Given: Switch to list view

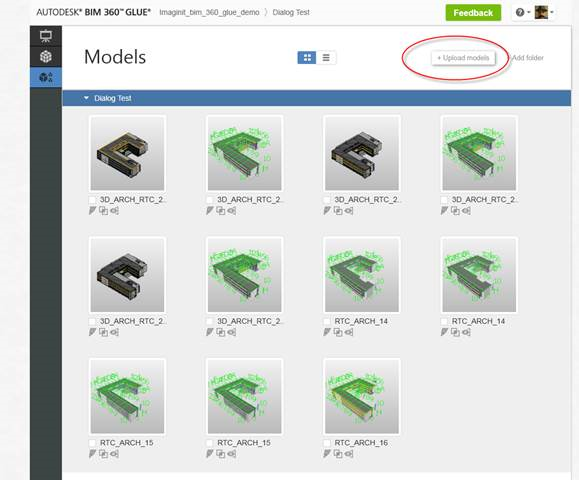Looking at the screenshot, I should click(326, 58).
